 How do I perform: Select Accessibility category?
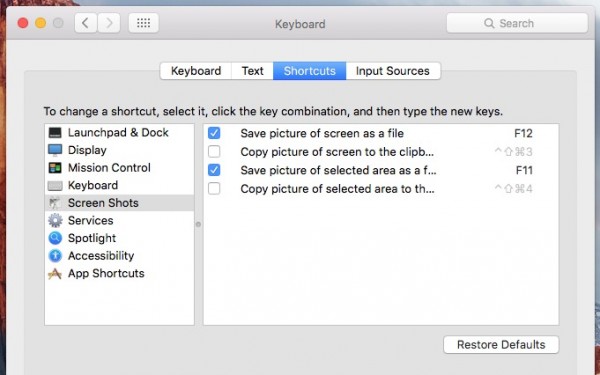pyautogui.click(x=119, y=256)
